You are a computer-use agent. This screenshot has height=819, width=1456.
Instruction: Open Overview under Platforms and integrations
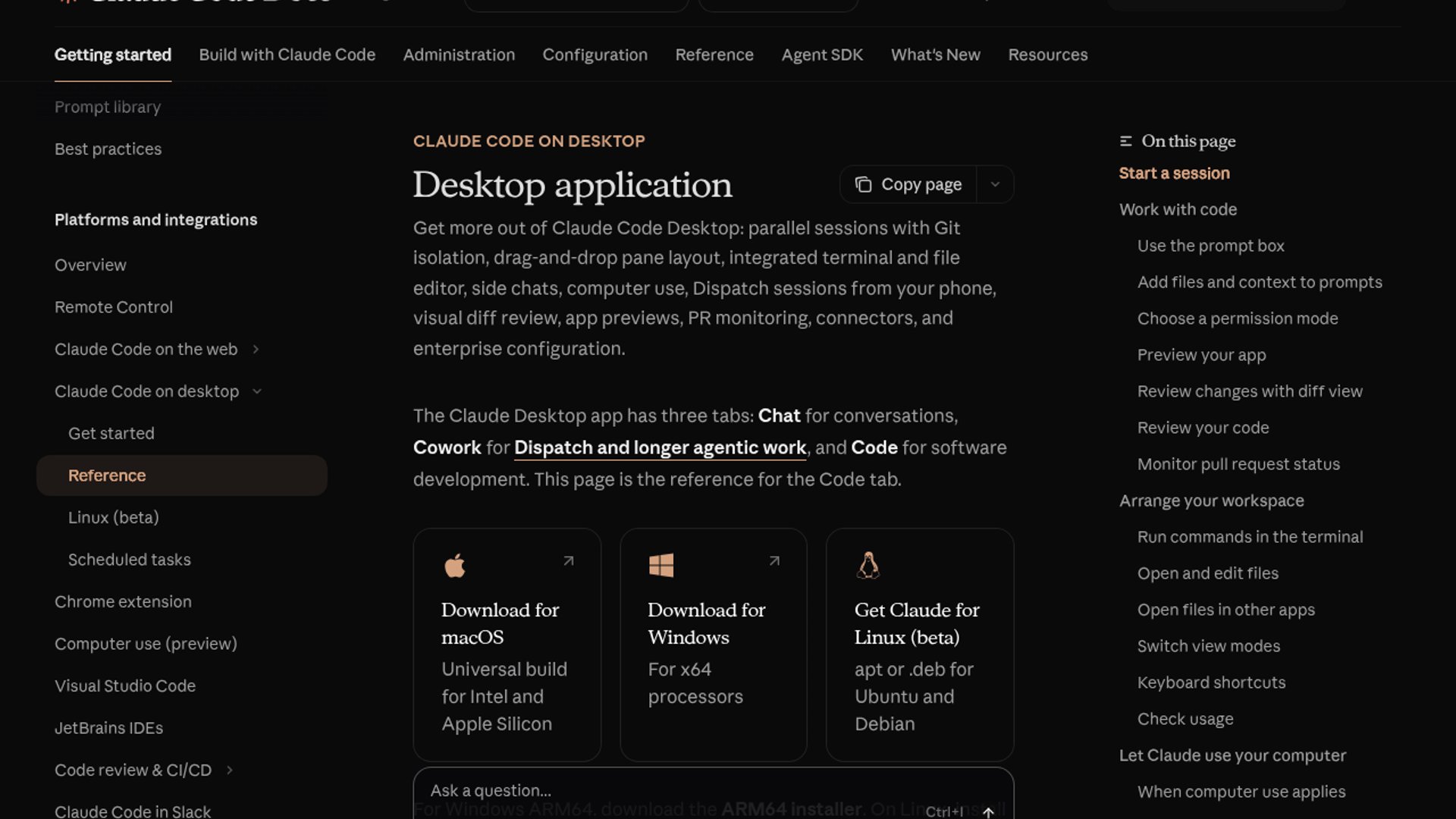point(90,265)
